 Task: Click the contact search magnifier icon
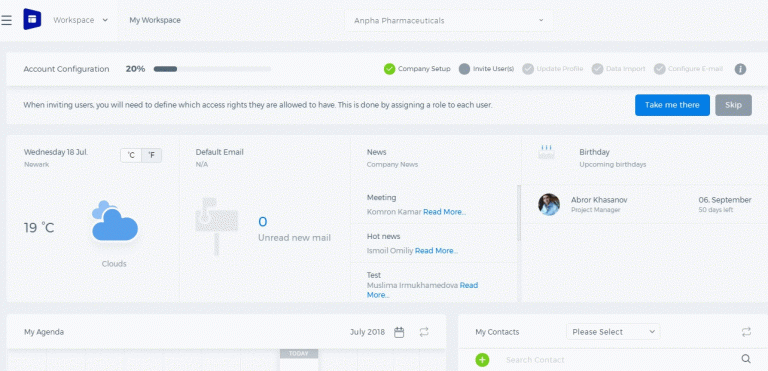pyautogui.click(x=746, y=359)
